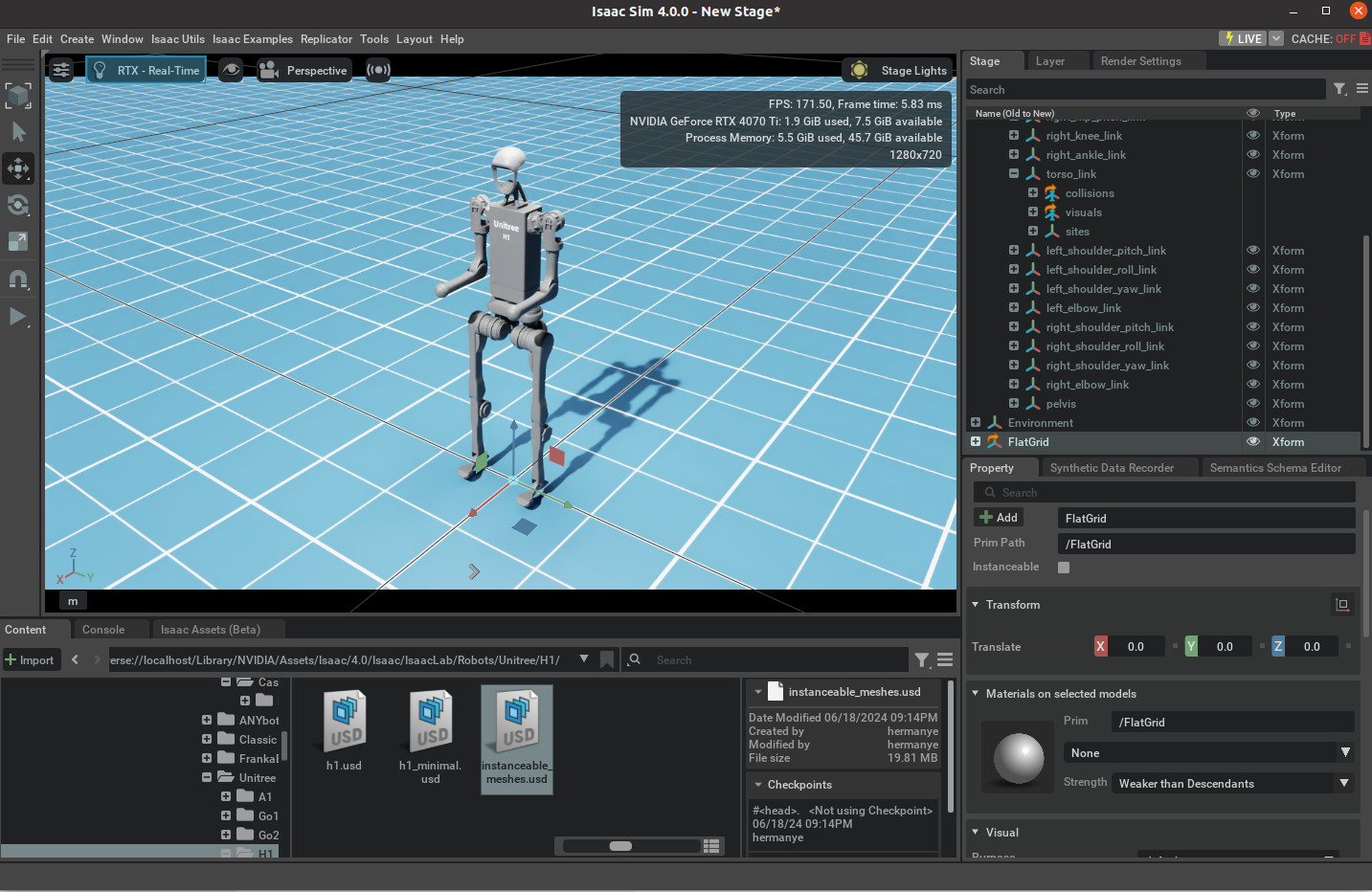Toggle the Snap magnet tool

point(18,279)
